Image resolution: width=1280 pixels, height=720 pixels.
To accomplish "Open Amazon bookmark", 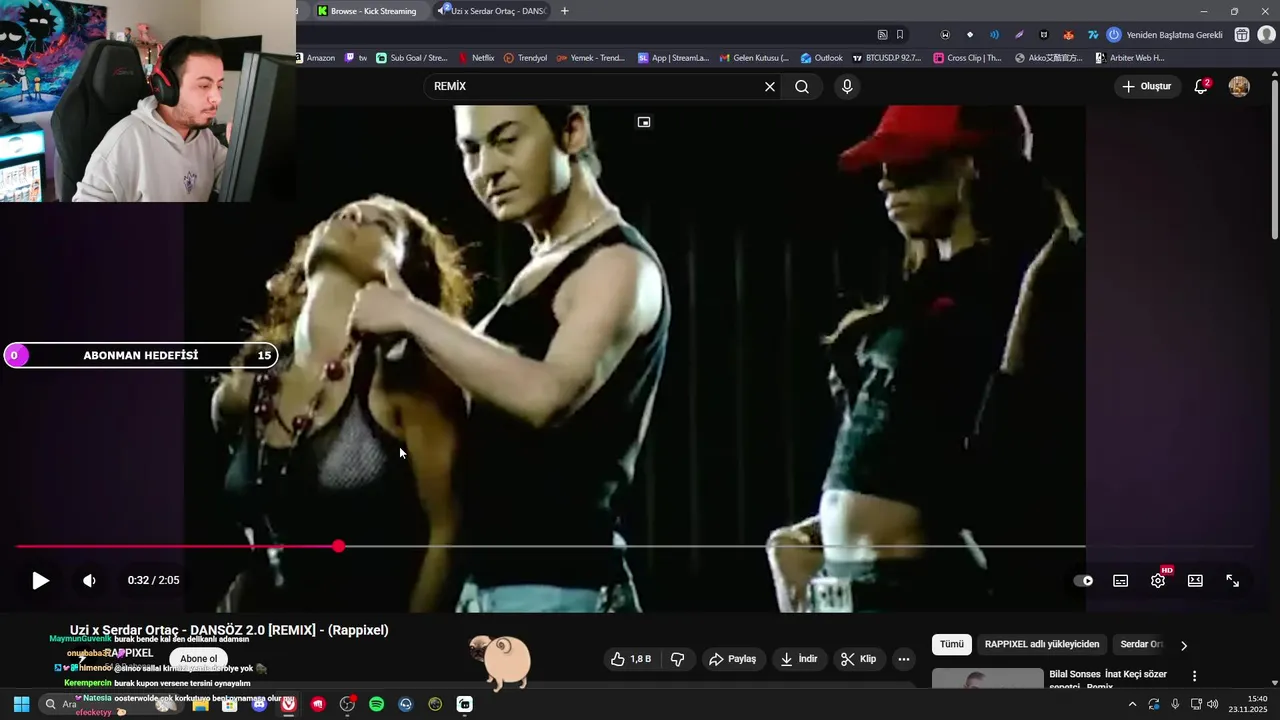I will click(x=315, y=58).
